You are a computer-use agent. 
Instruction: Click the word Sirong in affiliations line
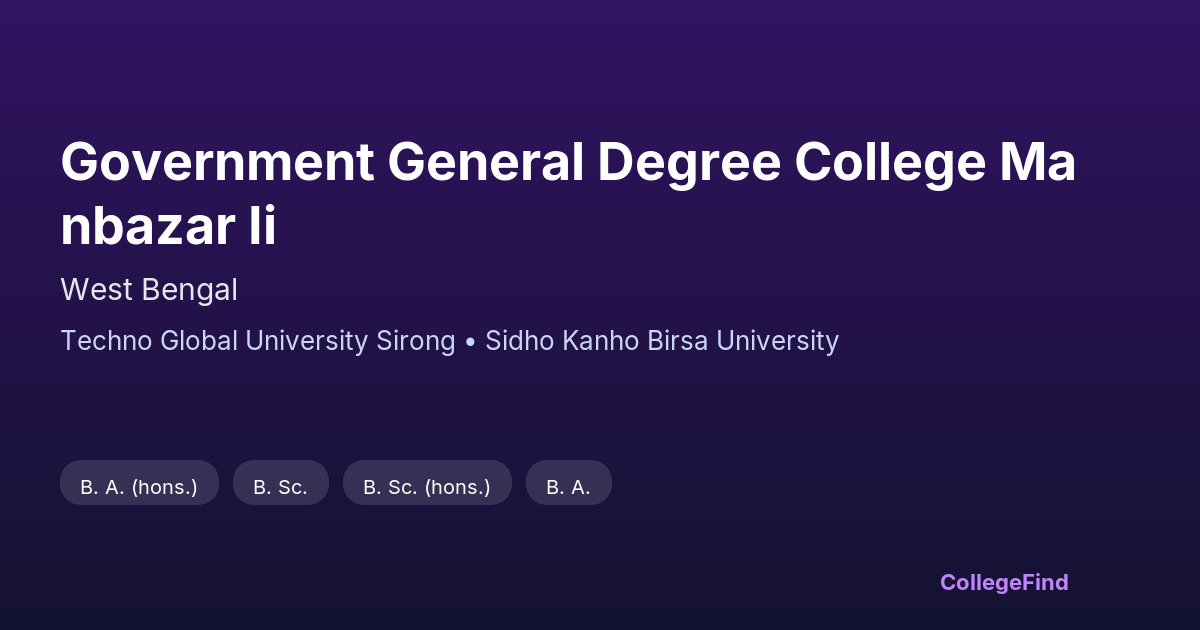click(x=415, y=341)
